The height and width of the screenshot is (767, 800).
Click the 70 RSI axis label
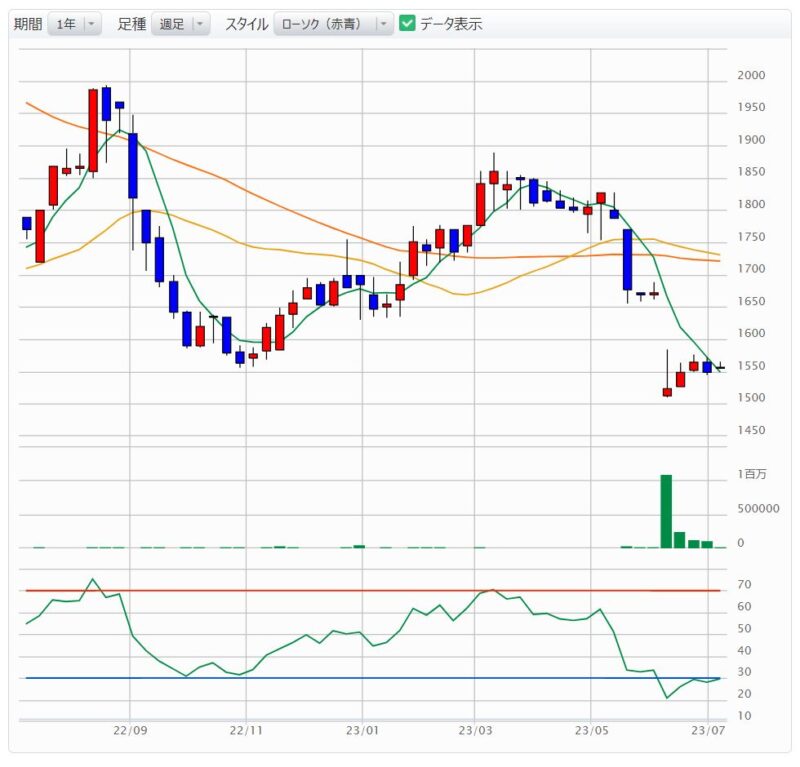(x=744, y=585)
